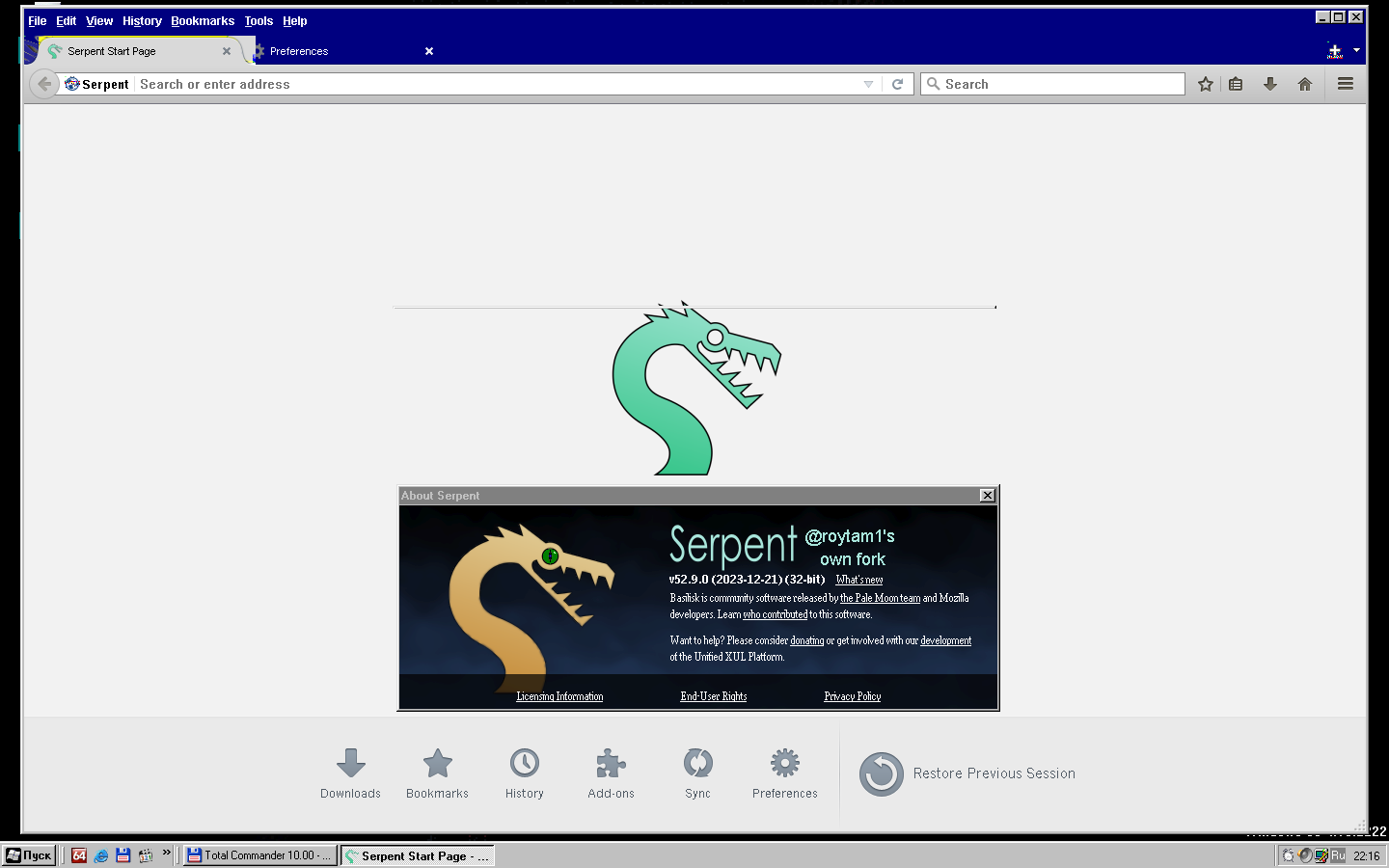Screen dimensions: 1389x868
Task: Open the Edit menu
Action: click(66, 20)
